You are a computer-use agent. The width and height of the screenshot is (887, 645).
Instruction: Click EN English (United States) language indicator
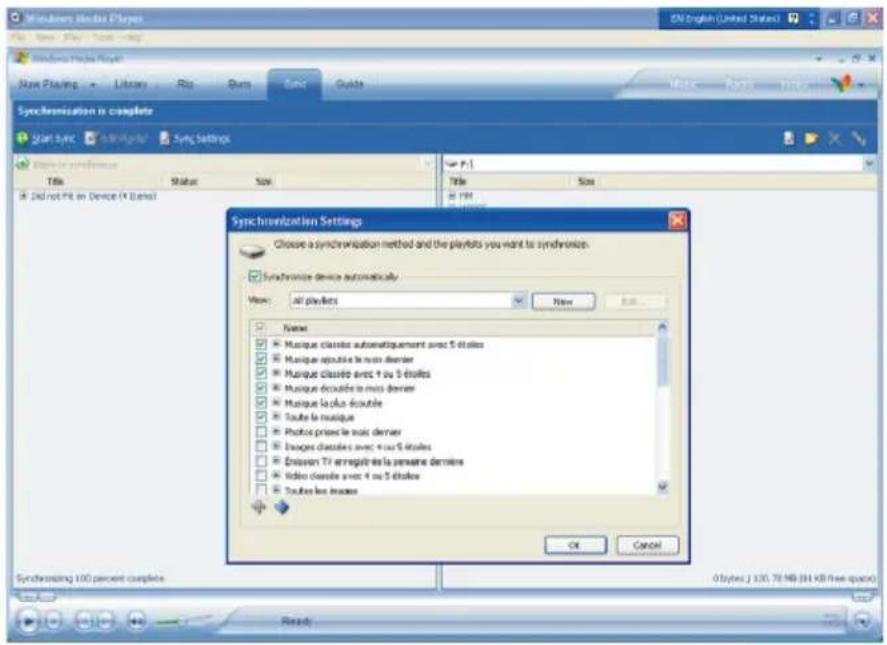pos(725,19)
